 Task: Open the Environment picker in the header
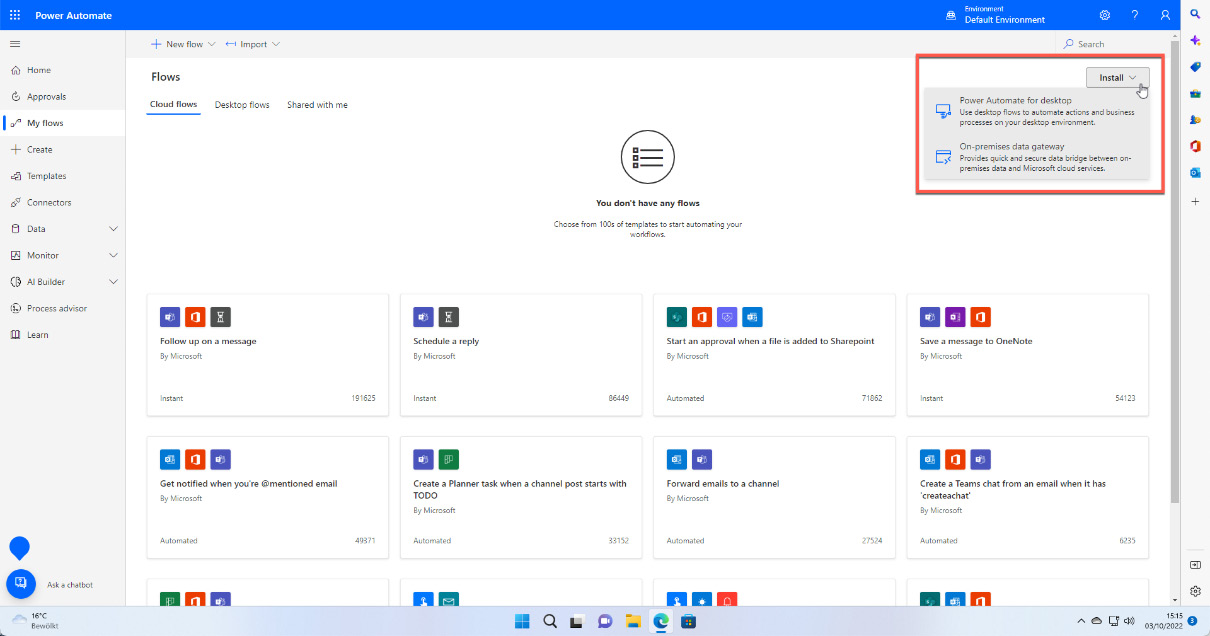pyautogui.click(x=996, y=15)
